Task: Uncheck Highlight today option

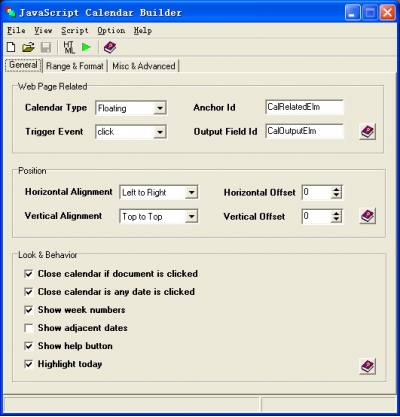Action: [29, 364]
